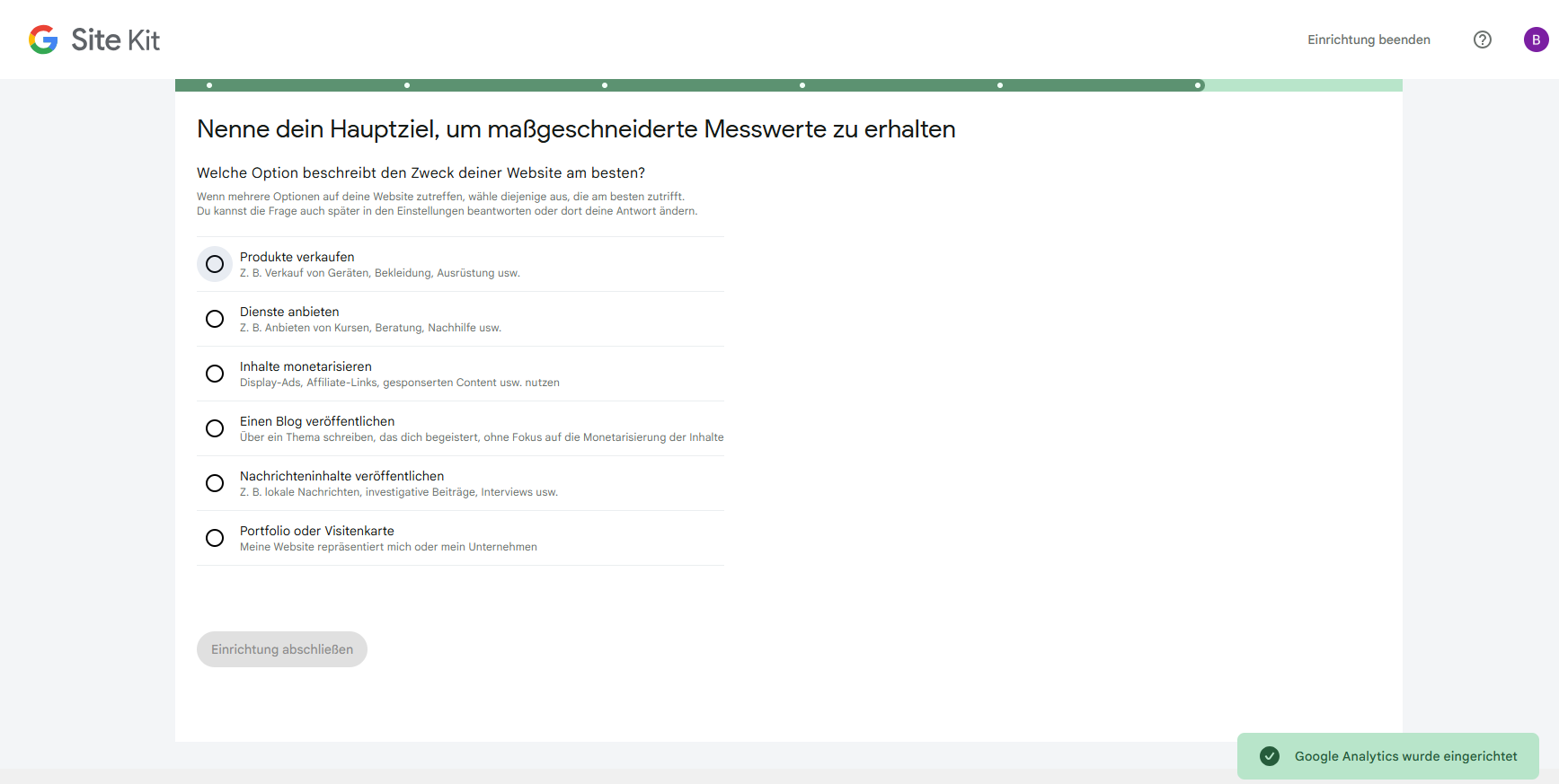Click the green setup progress bar
1559x784 pixels.
click(788, 85)
